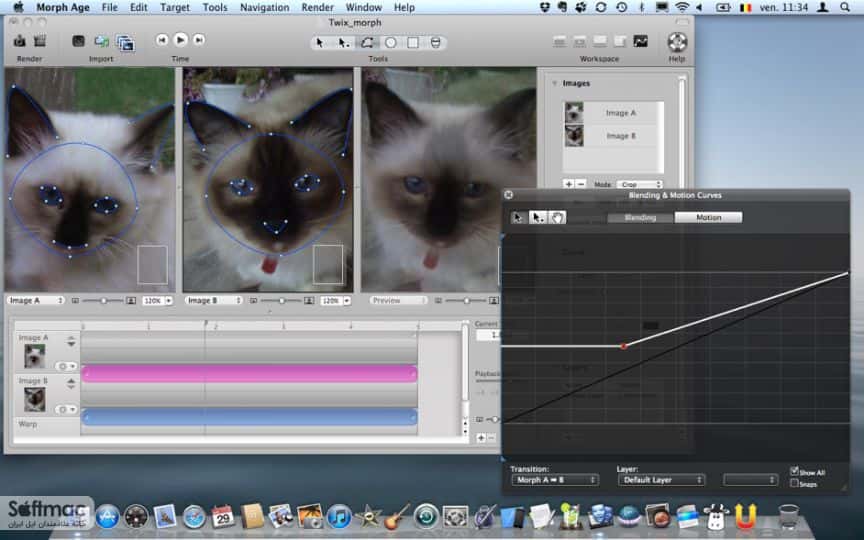864x540 pixels.
Task: Open the Image A view selector dropdown
Action: pos(36,300)
